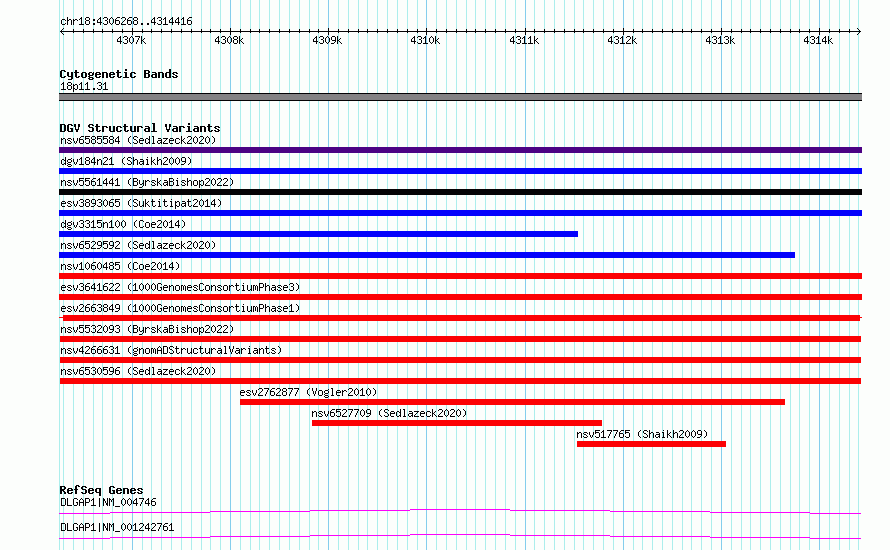
Task: Select the 18p11.31 band label
Action: click(x=84, y=86)
